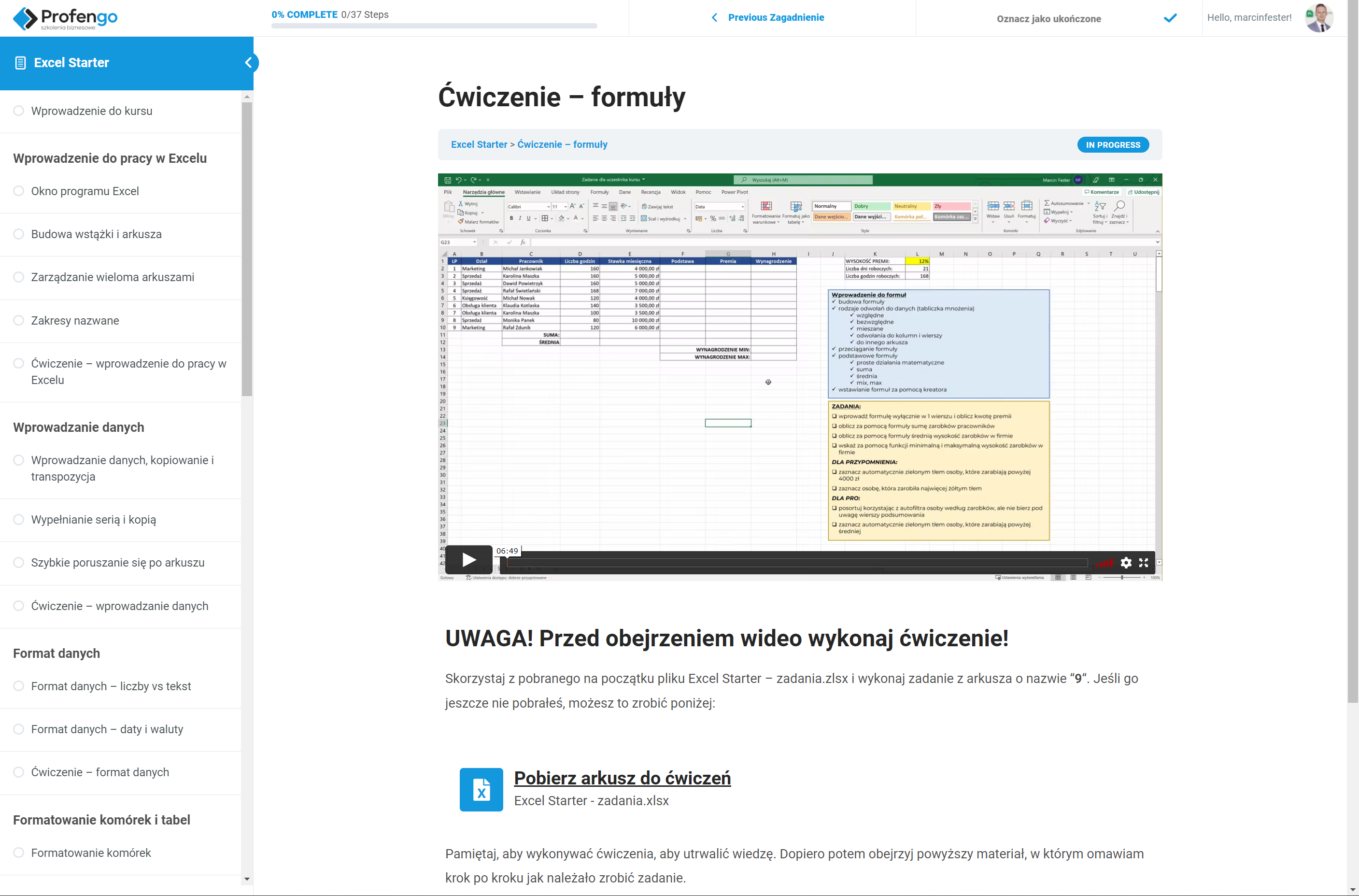The width and height of the screenshot is (1359, 896).
Task: Open Format danych – daty i waluty lesson
Action: click(107, 729)
